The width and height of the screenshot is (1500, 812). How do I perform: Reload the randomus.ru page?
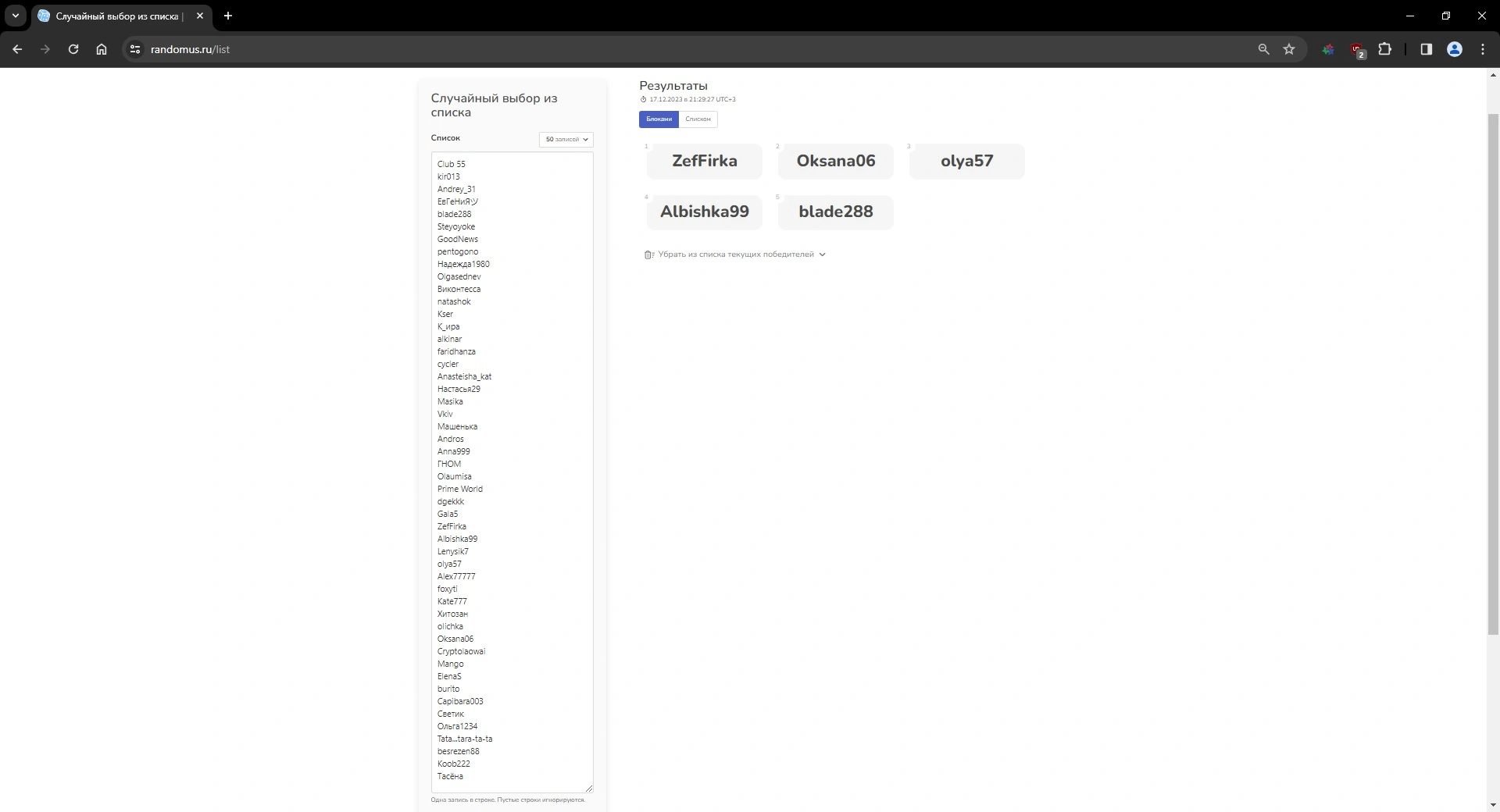(x=73, y=49)
